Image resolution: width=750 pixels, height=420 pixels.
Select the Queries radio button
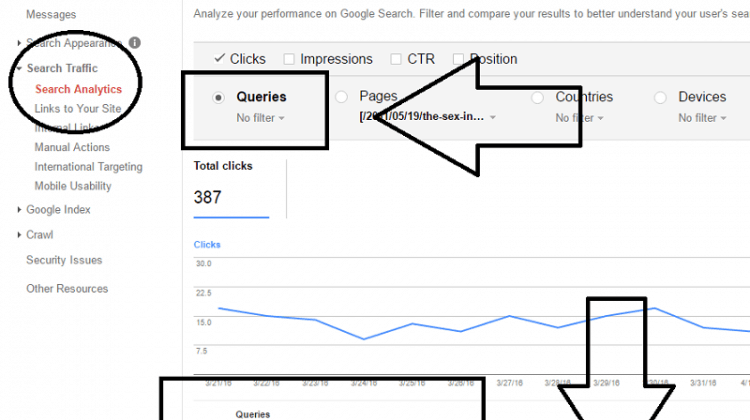click(x=218, y=98)
